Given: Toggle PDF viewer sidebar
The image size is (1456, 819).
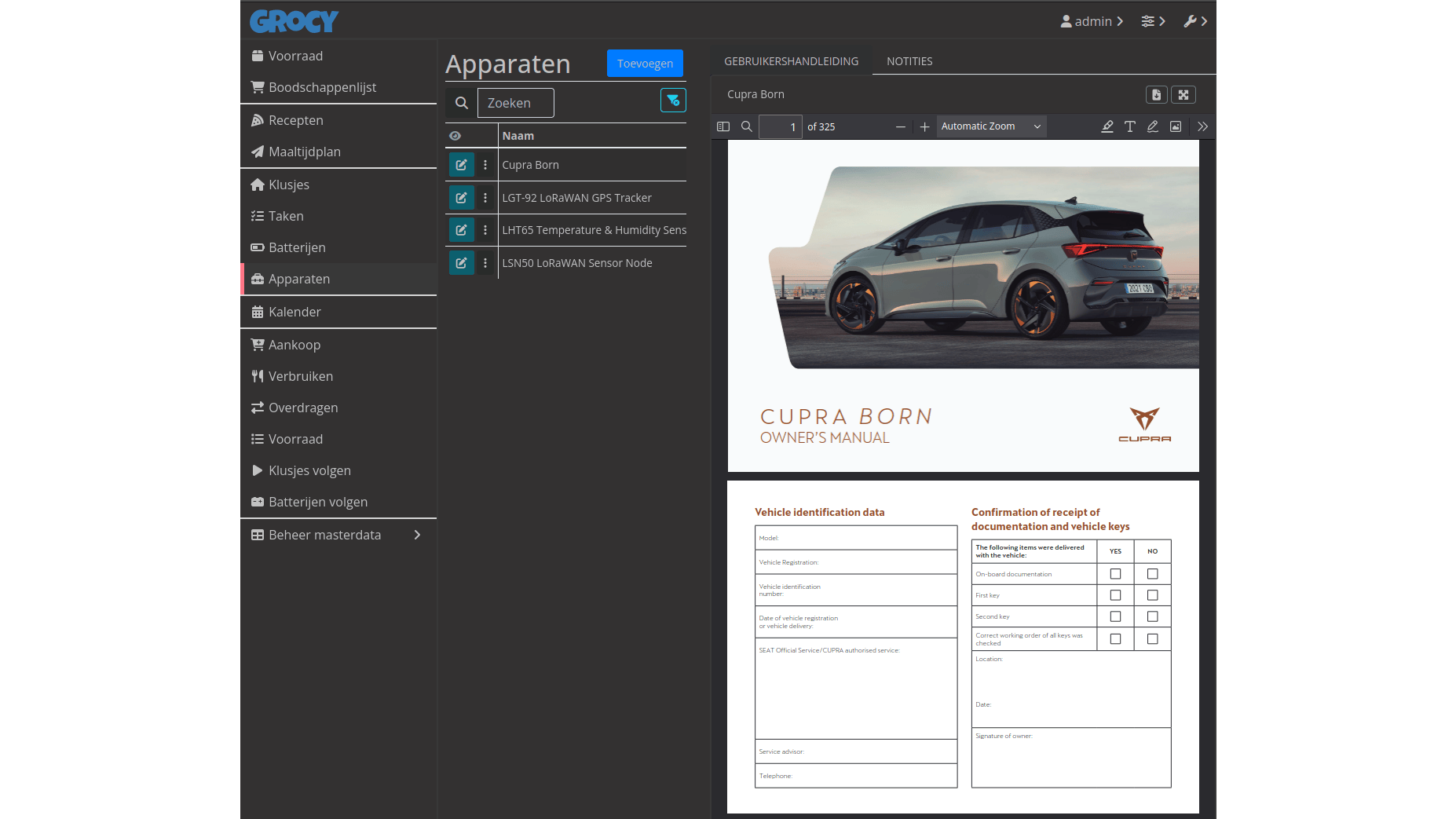Looking at the screenshot, I should pyautogui.click(x=723, y=126).
